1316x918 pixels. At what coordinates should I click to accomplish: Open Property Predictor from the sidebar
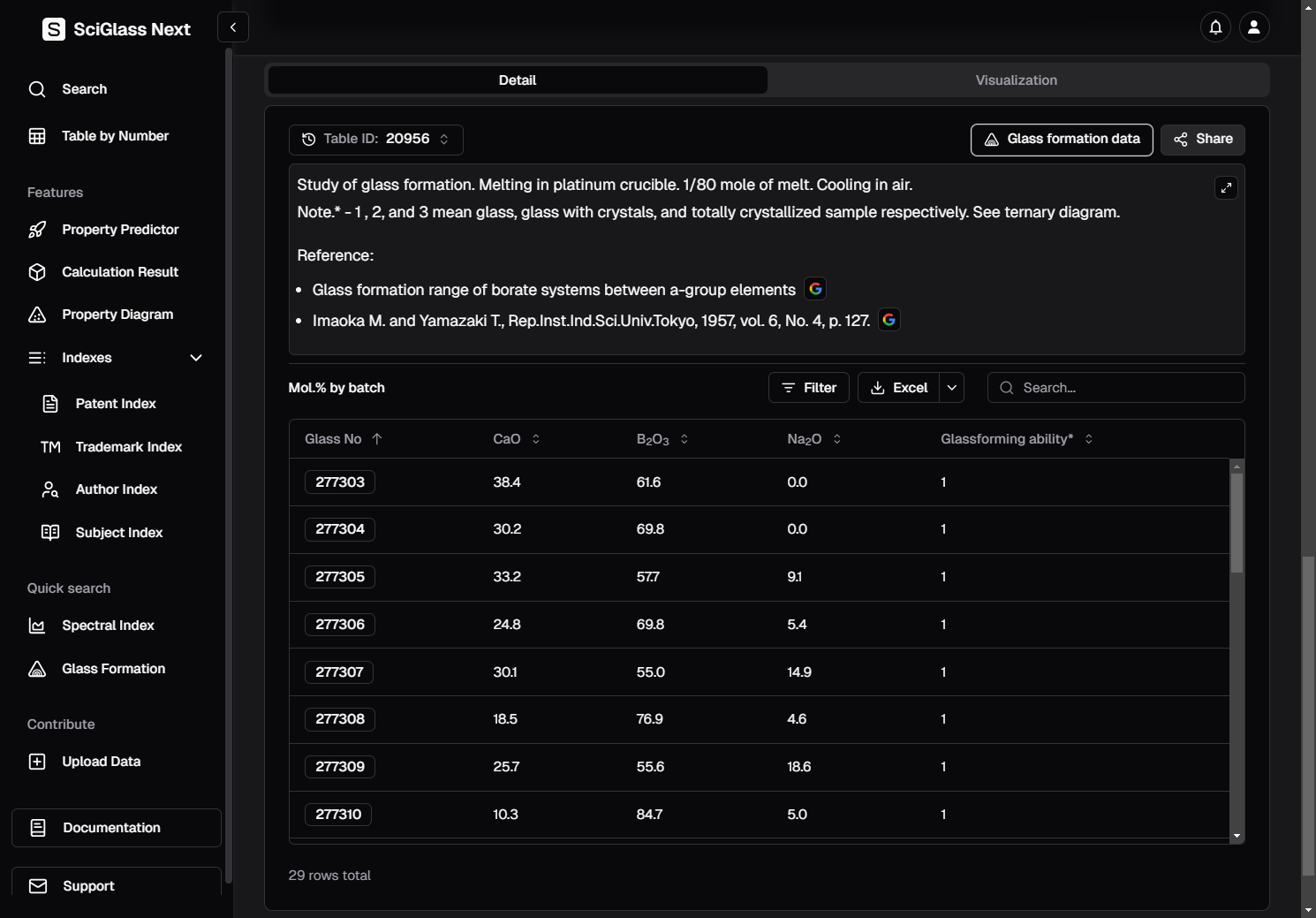(x=120, y=230)
